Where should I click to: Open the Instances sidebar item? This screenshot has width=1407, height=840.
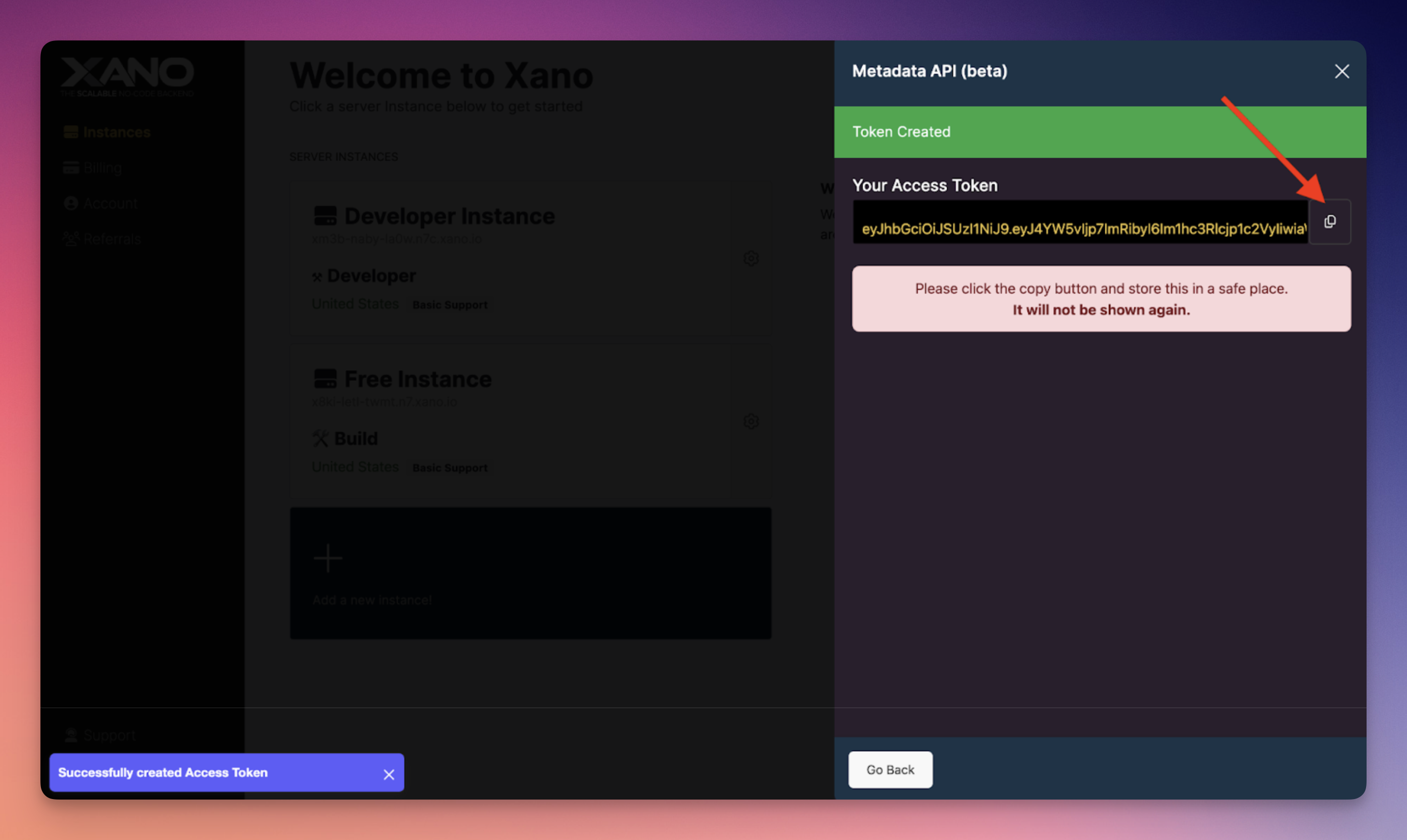tap(107, 132)
